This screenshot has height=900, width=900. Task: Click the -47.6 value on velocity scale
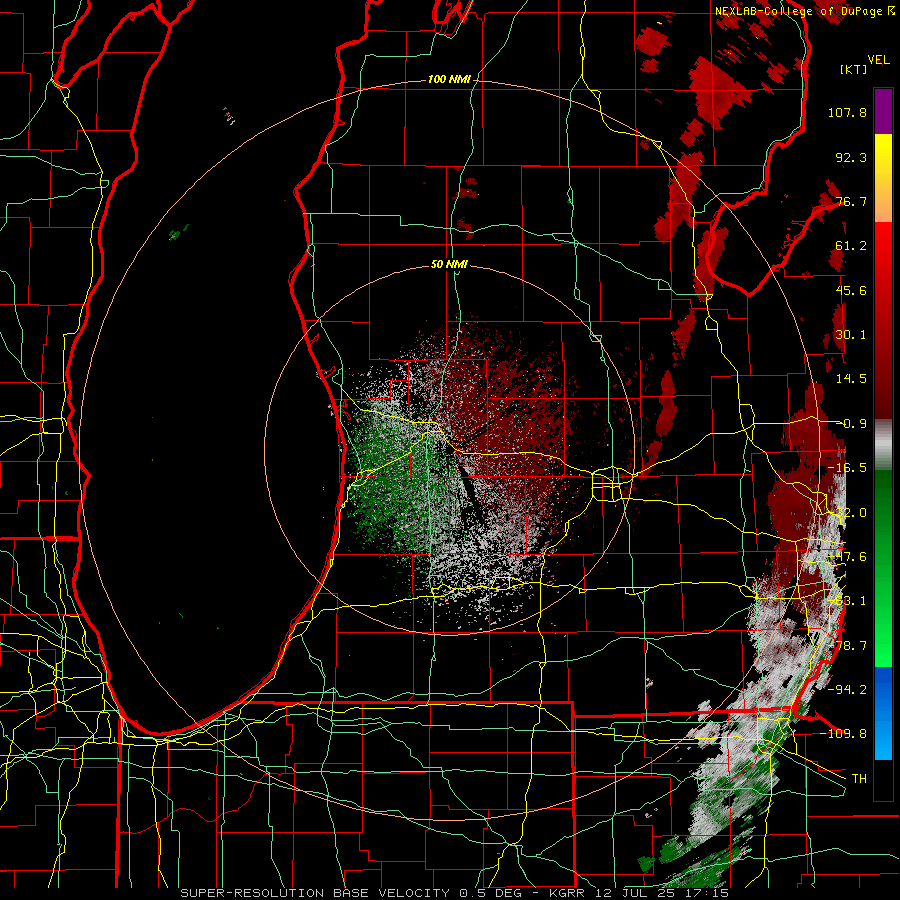[x=847, y=557]
